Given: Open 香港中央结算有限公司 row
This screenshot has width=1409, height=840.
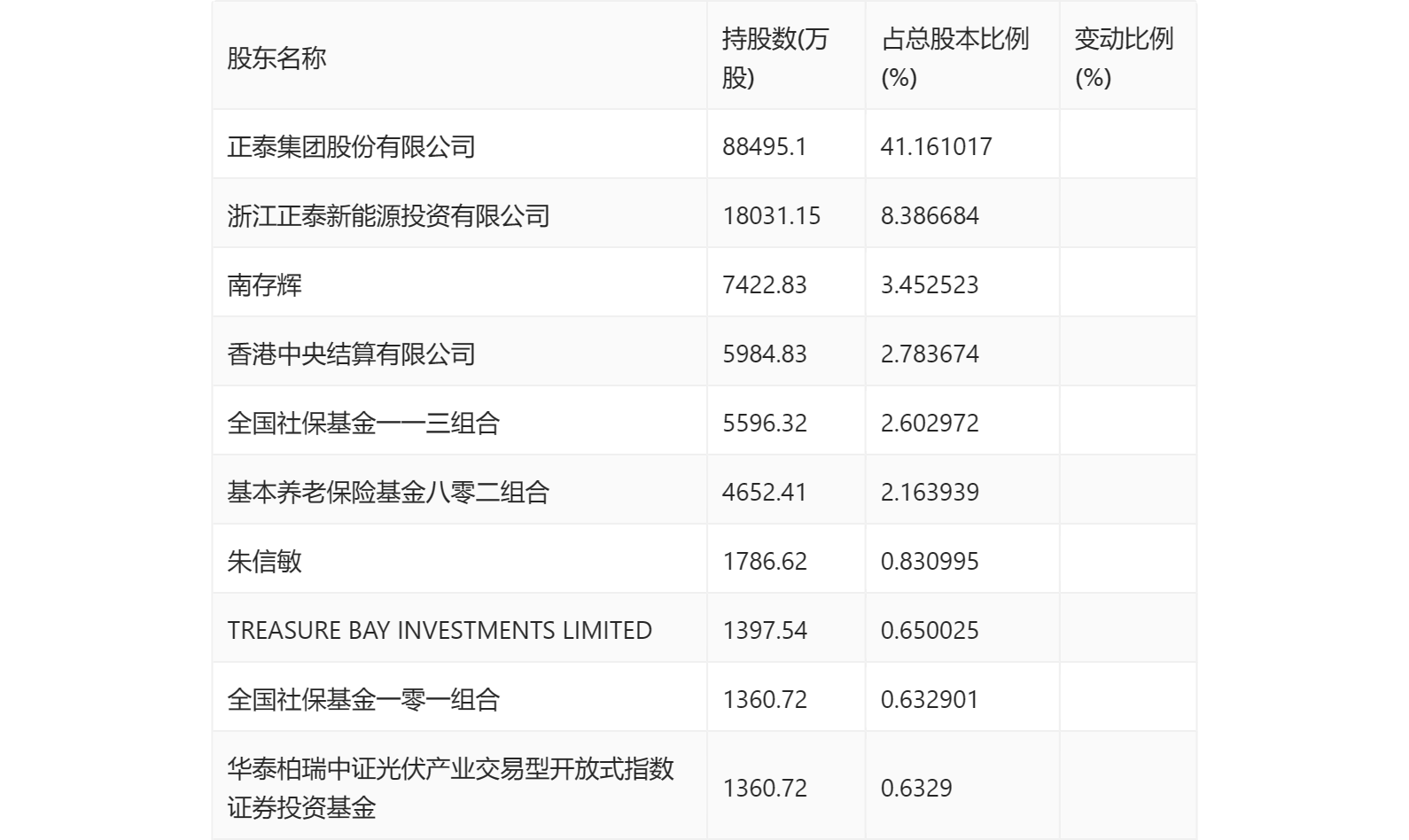Looking at the screenshot, I should [351, 354].
